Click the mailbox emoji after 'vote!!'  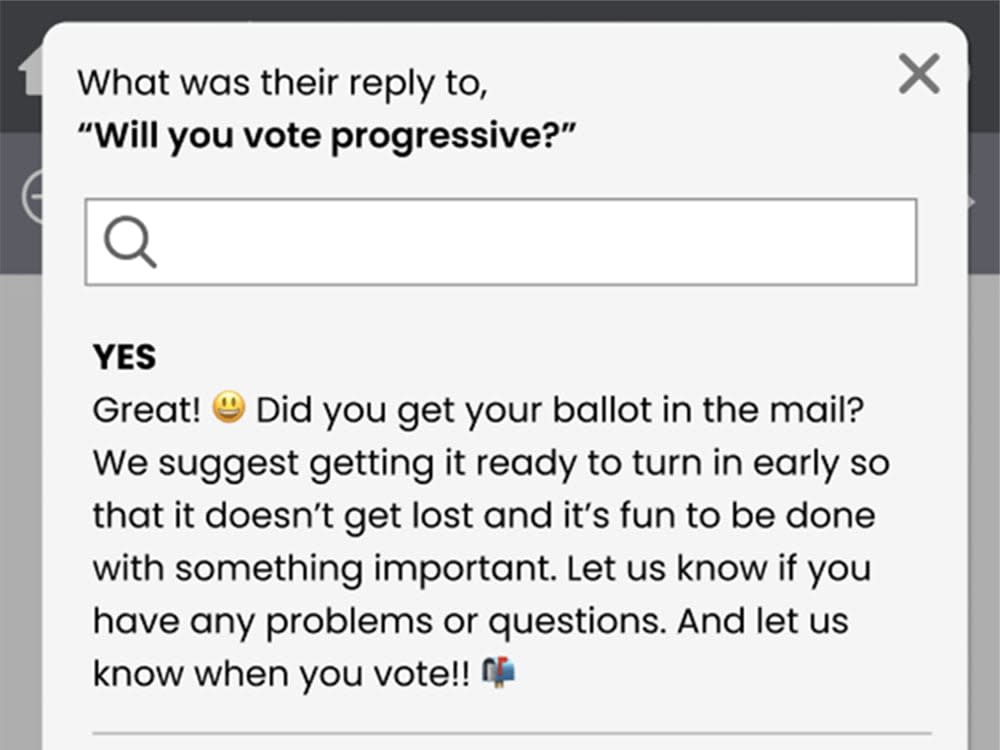(x=499, y=672)
